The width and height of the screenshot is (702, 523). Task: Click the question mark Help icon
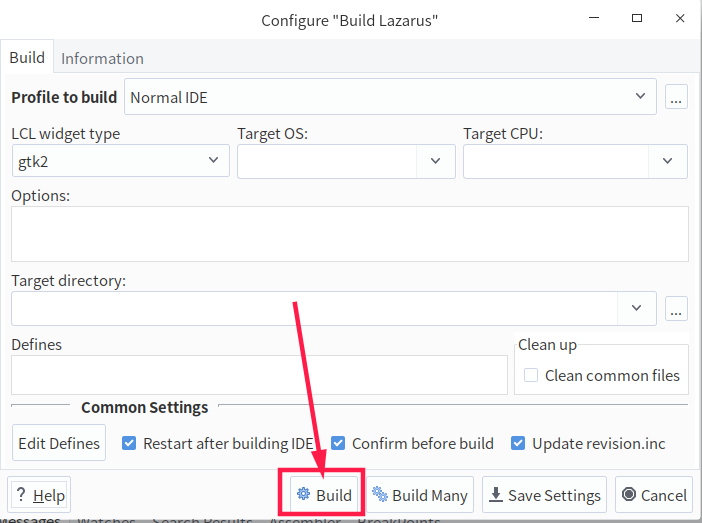[21, 494]
